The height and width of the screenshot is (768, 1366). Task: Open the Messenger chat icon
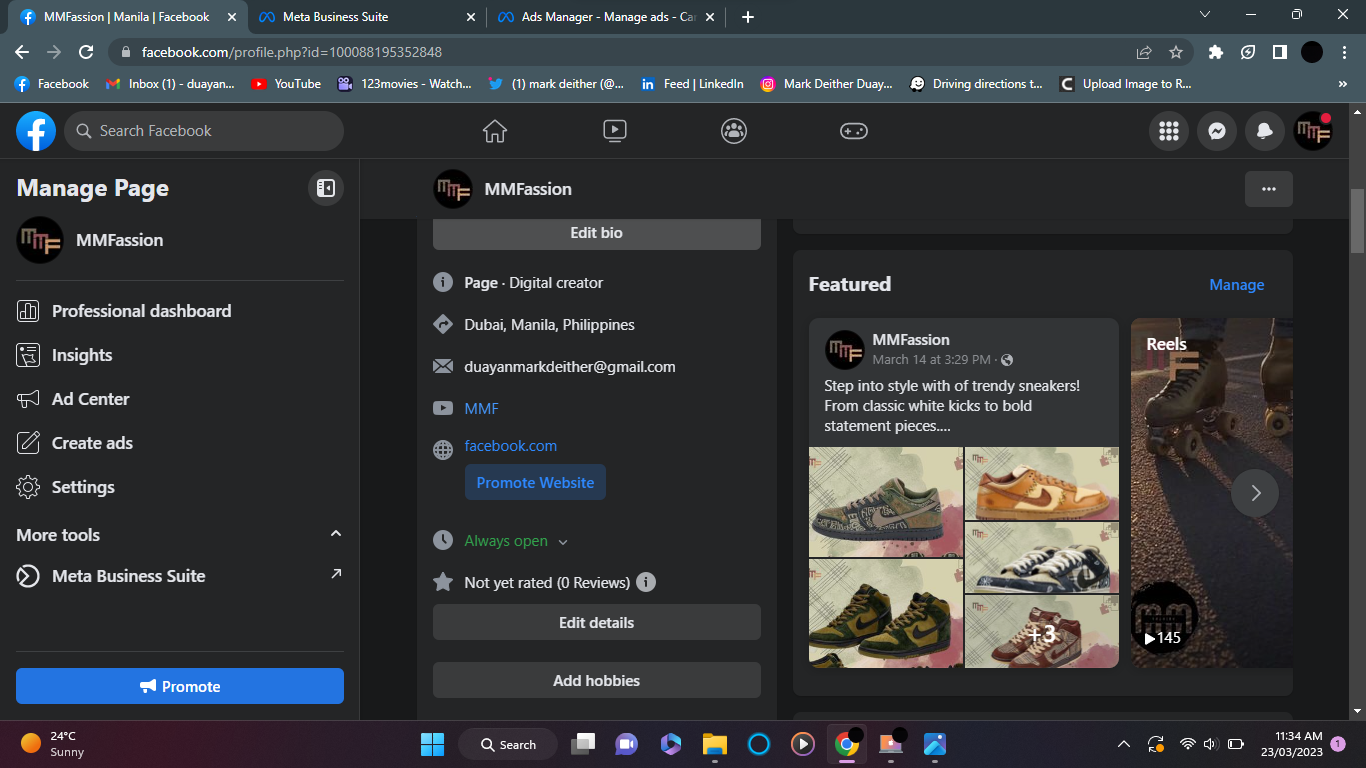tap(1216, 131)
